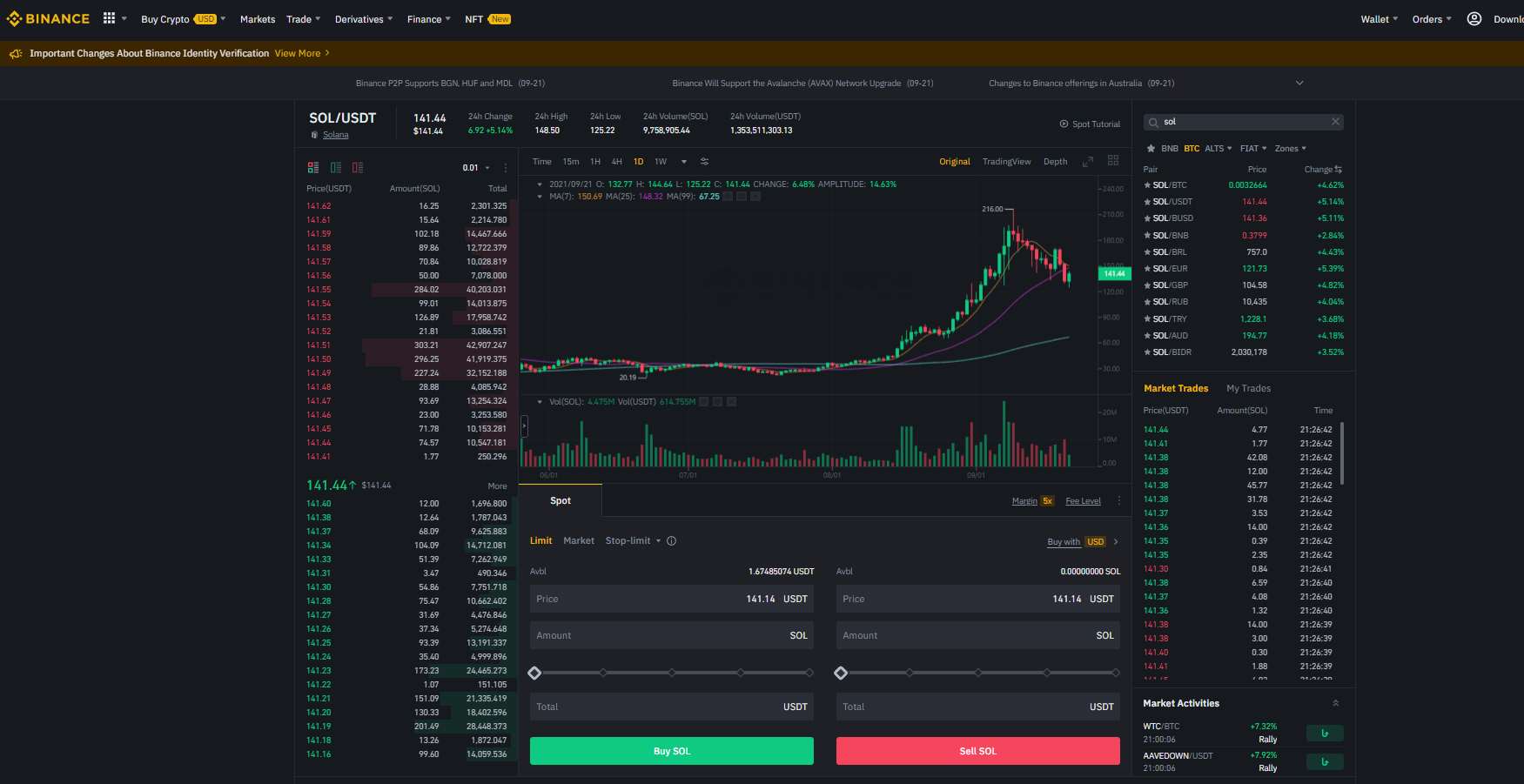Screen dimensions: 1524x784
Task: Favorite the SOL/EUR pair star
Action: coord(1147,269)
